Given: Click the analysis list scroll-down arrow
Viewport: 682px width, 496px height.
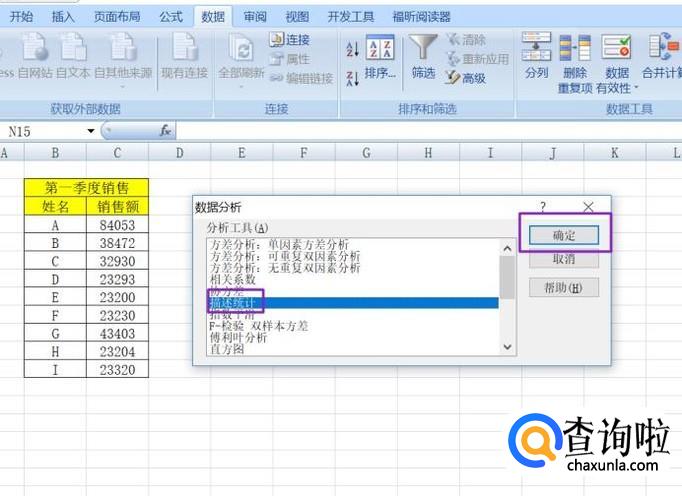Looking at the screenshot, I should click(507, 346).
